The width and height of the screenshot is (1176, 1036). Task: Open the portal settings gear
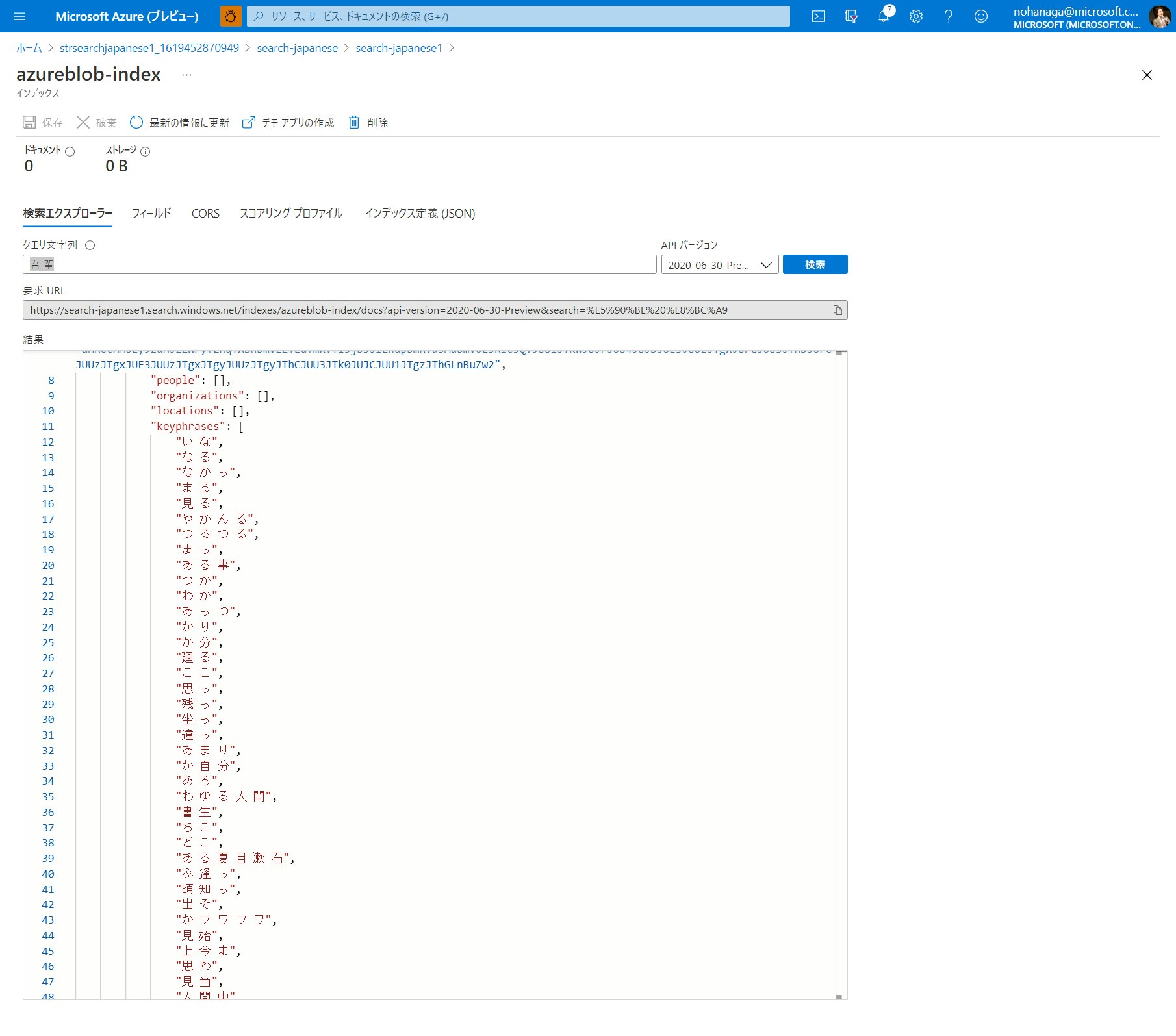915,16
